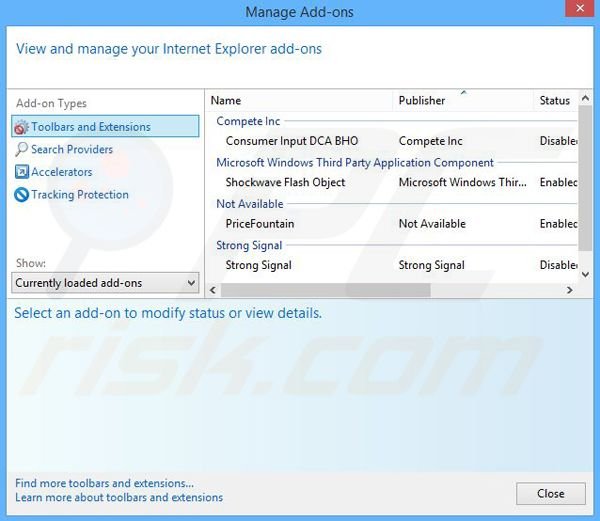Click Microsoft Windows Thir... publisher cell
600x521 pixels.
463,182
